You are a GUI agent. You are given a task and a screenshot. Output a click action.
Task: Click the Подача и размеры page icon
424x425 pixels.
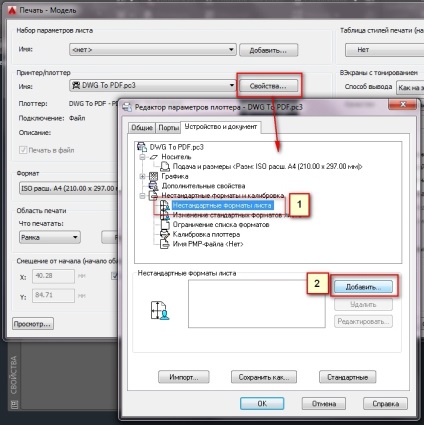[165, 166]
